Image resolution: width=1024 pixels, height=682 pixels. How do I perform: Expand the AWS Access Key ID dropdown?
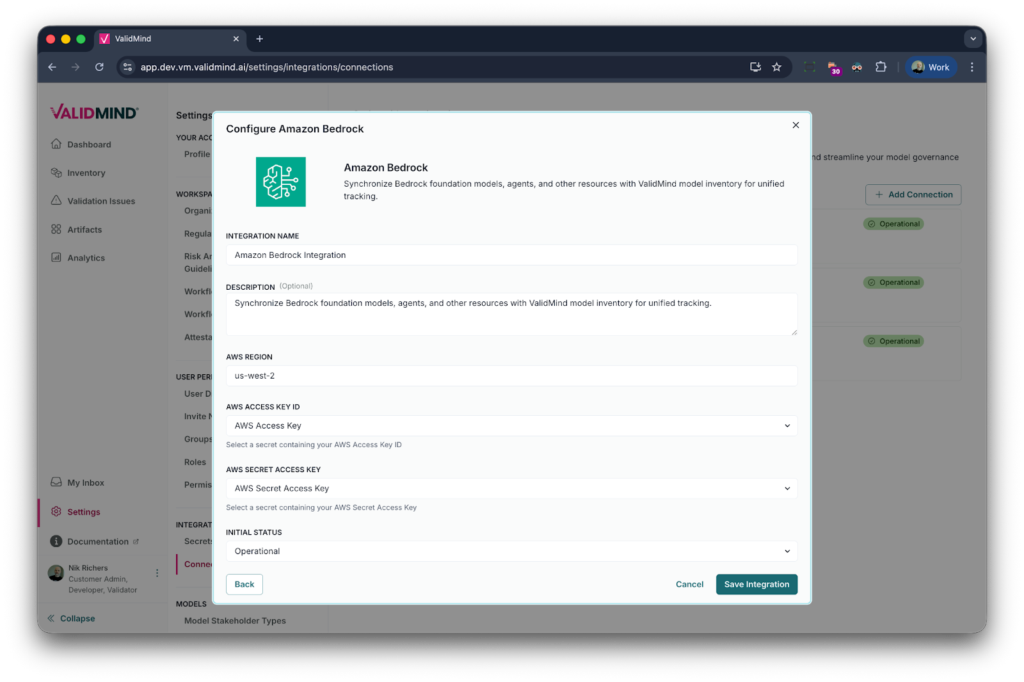[x=511, y=426]
